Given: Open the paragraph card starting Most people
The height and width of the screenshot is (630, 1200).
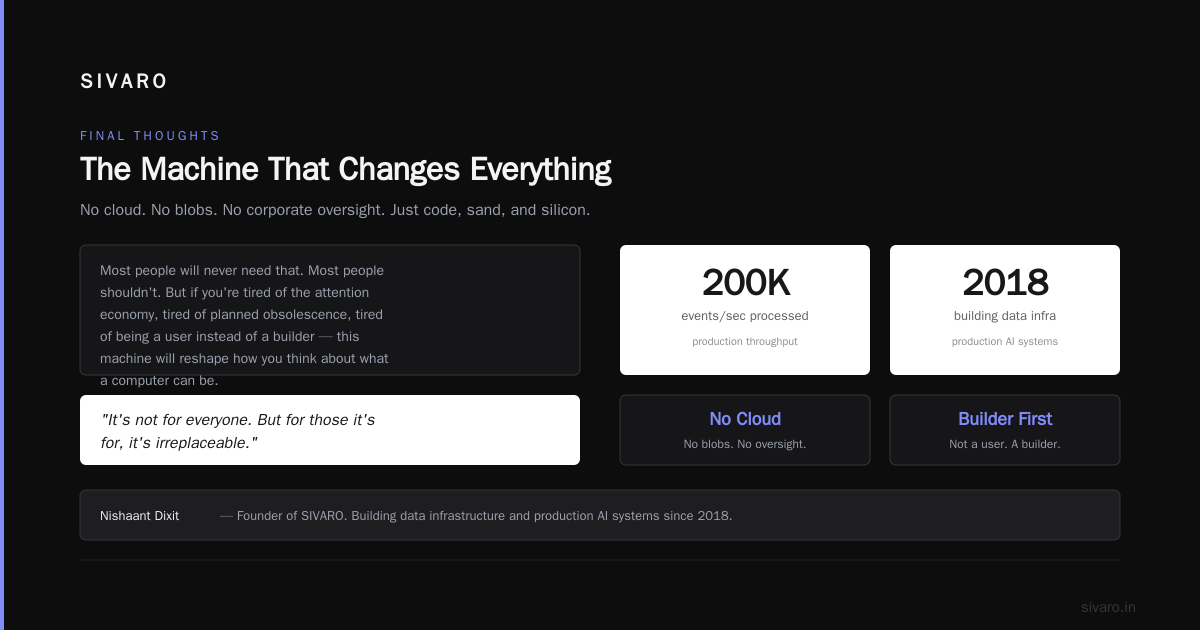Looking at the screenshot, I should coord(330,310).
